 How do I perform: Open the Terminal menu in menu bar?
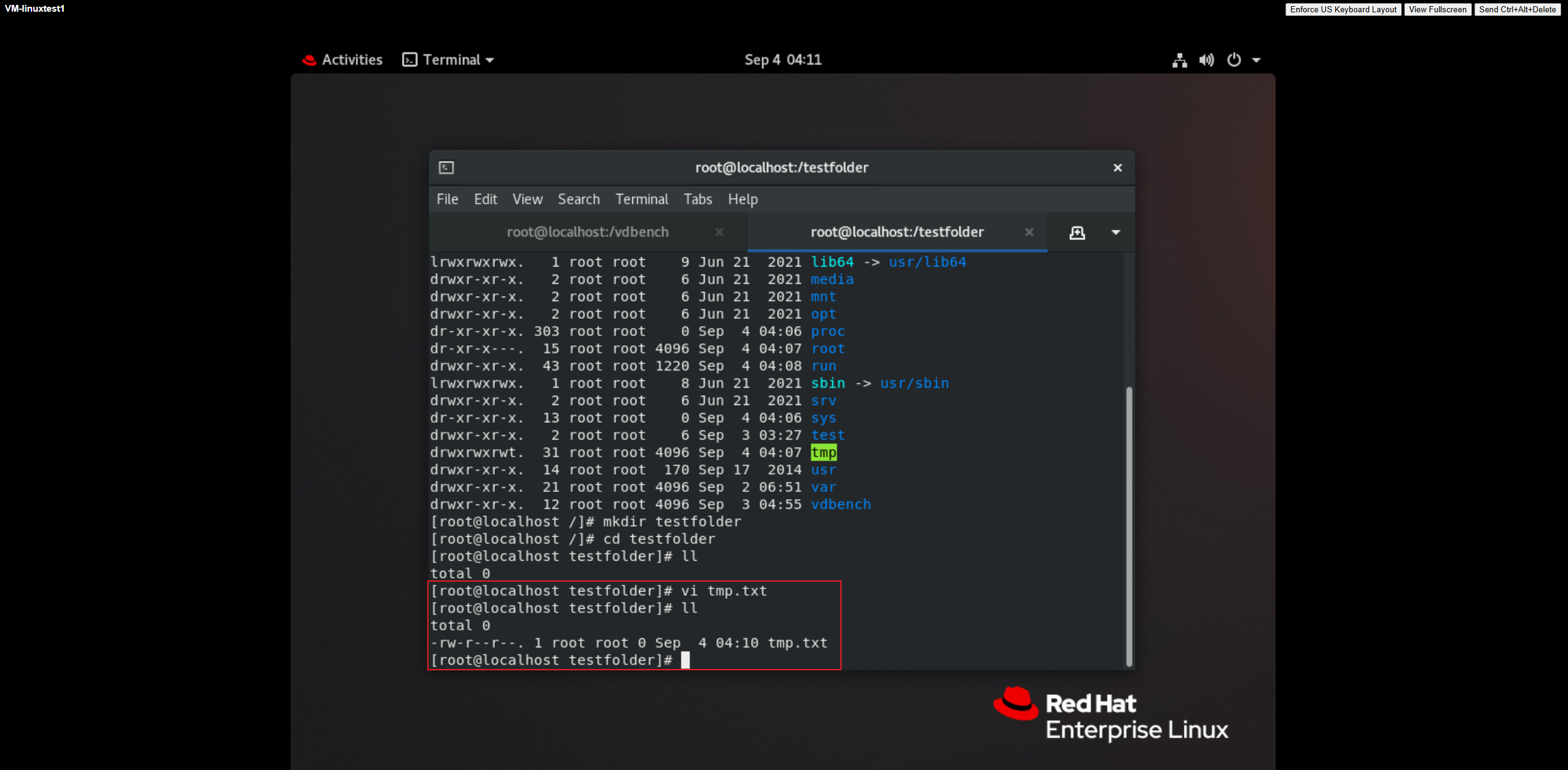pos(641,199)
